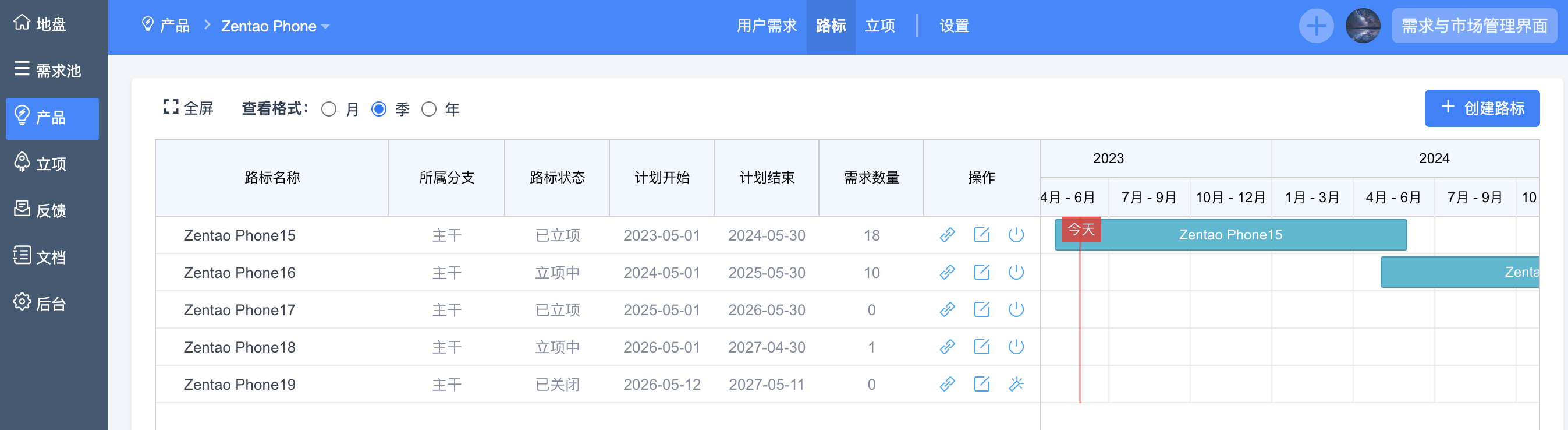Open the user avatar menu
This screenshot has height=430, width=1568.
pyautogui.click(x=1363, y=26)
